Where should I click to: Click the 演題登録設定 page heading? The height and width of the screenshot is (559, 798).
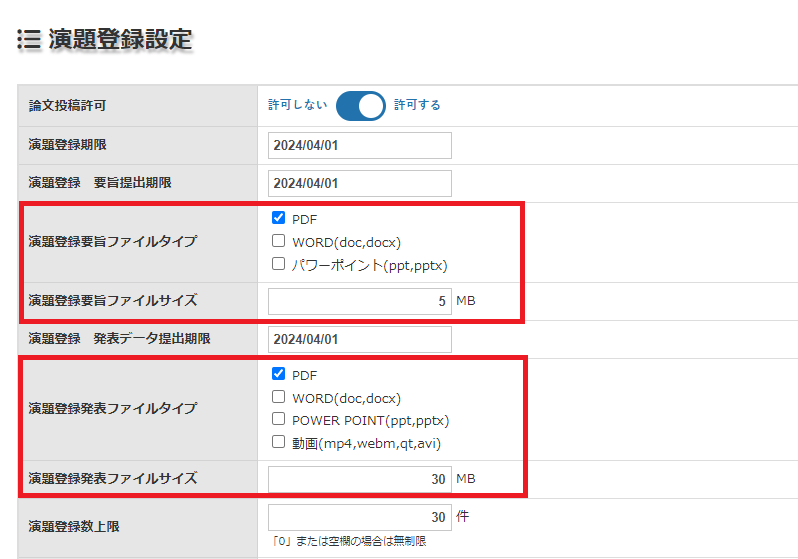click(x=120, y=41)
